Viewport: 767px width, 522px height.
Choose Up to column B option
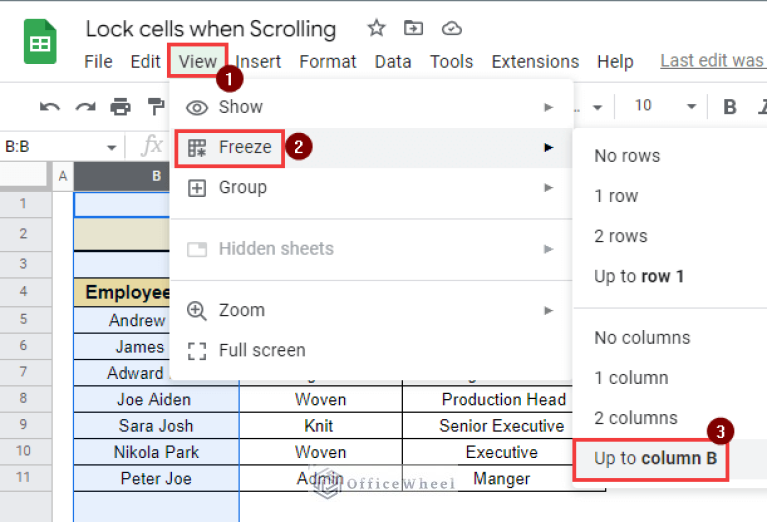(x=655, y=459)
